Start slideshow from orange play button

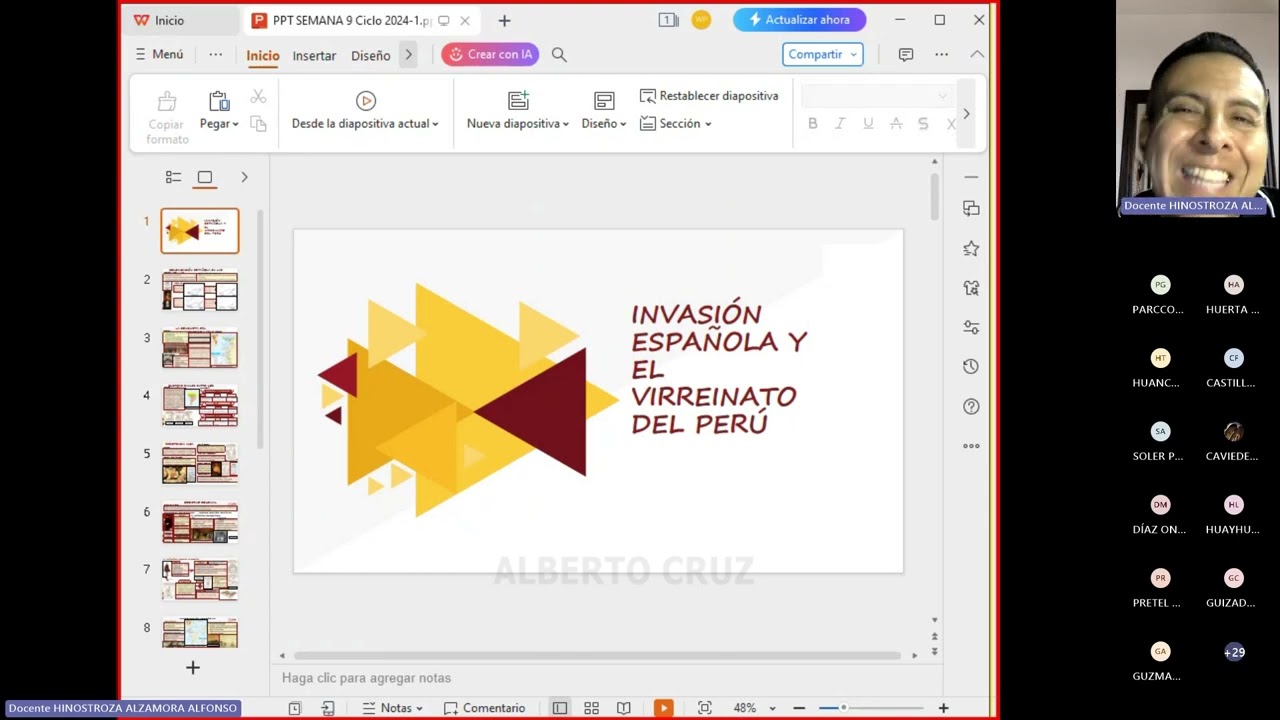(663, 708)
